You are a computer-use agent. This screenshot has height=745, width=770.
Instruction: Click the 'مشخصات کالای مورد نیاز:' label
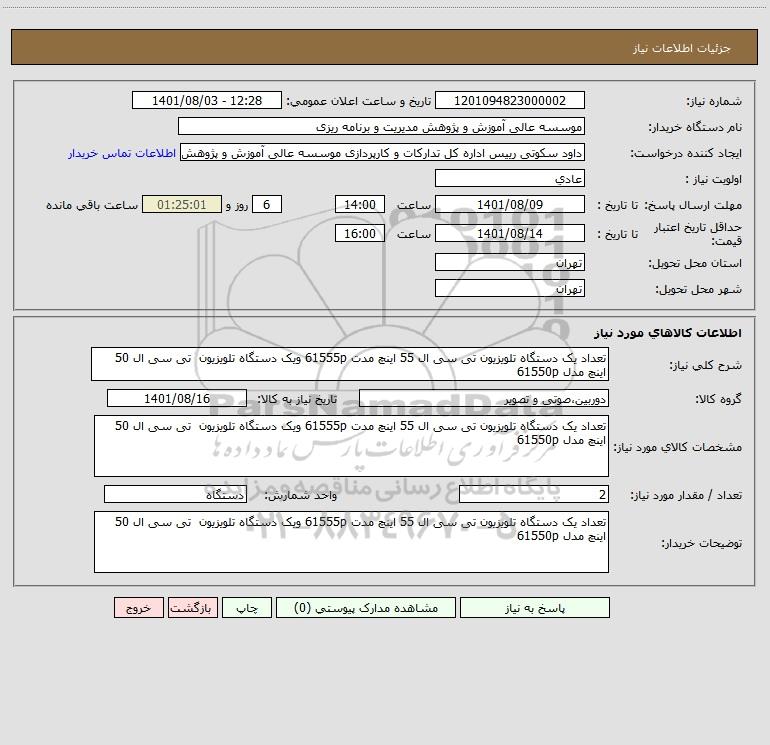(678, 447)
